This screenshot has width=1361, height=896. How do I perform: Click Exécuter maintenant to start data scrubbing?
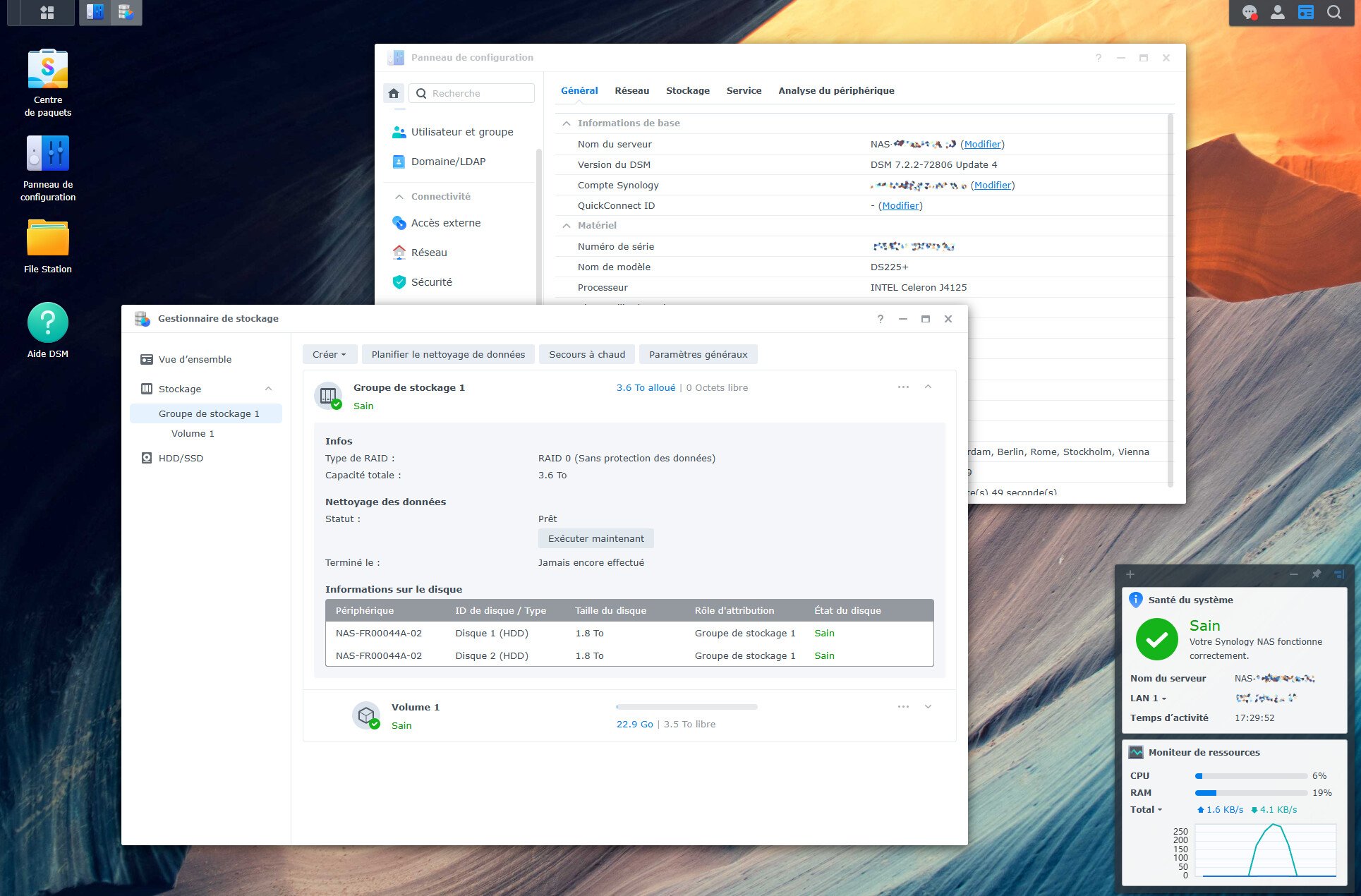pos(595,538)
